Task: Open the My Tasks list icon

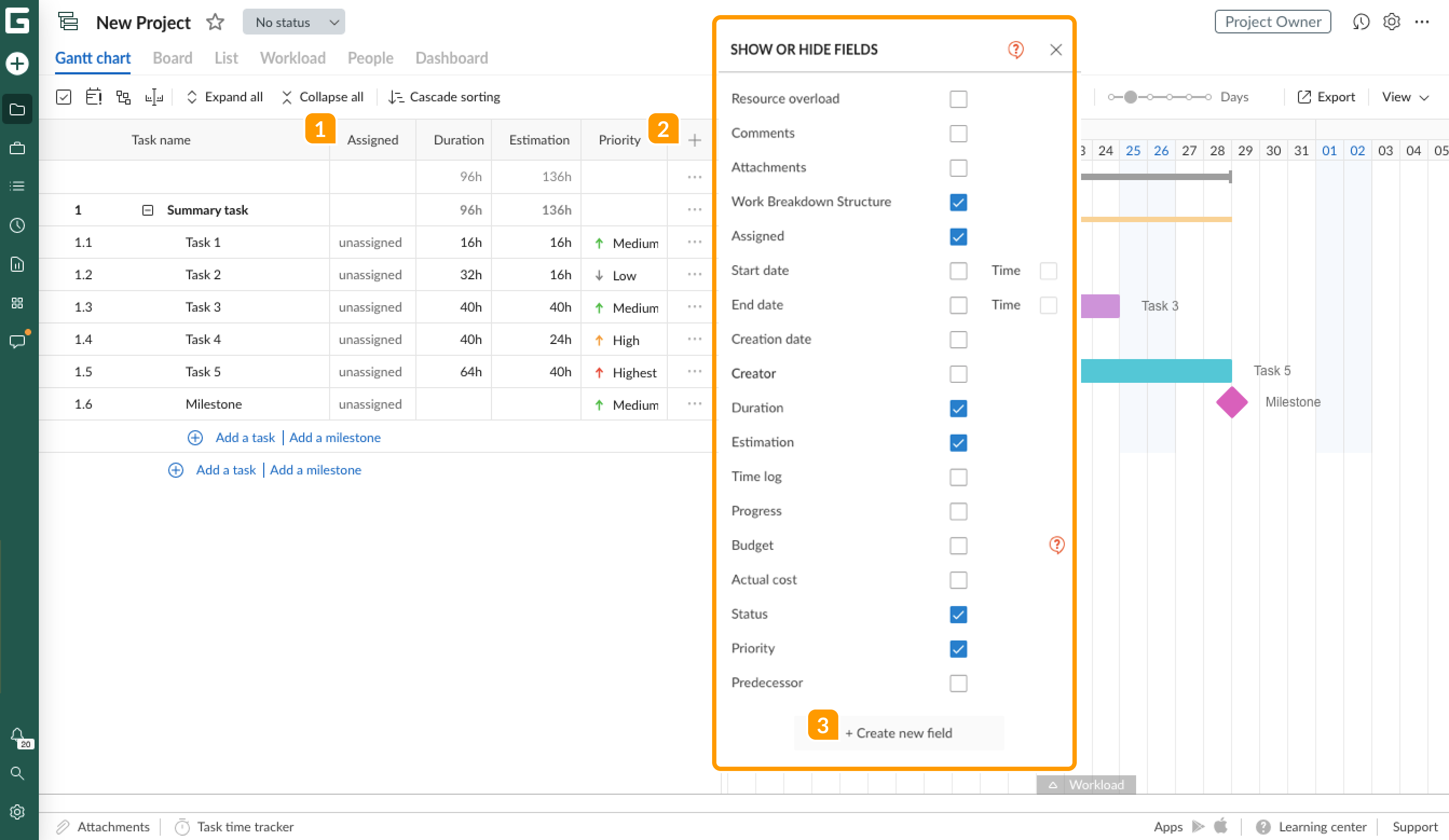Action: [x=17, y=185]
